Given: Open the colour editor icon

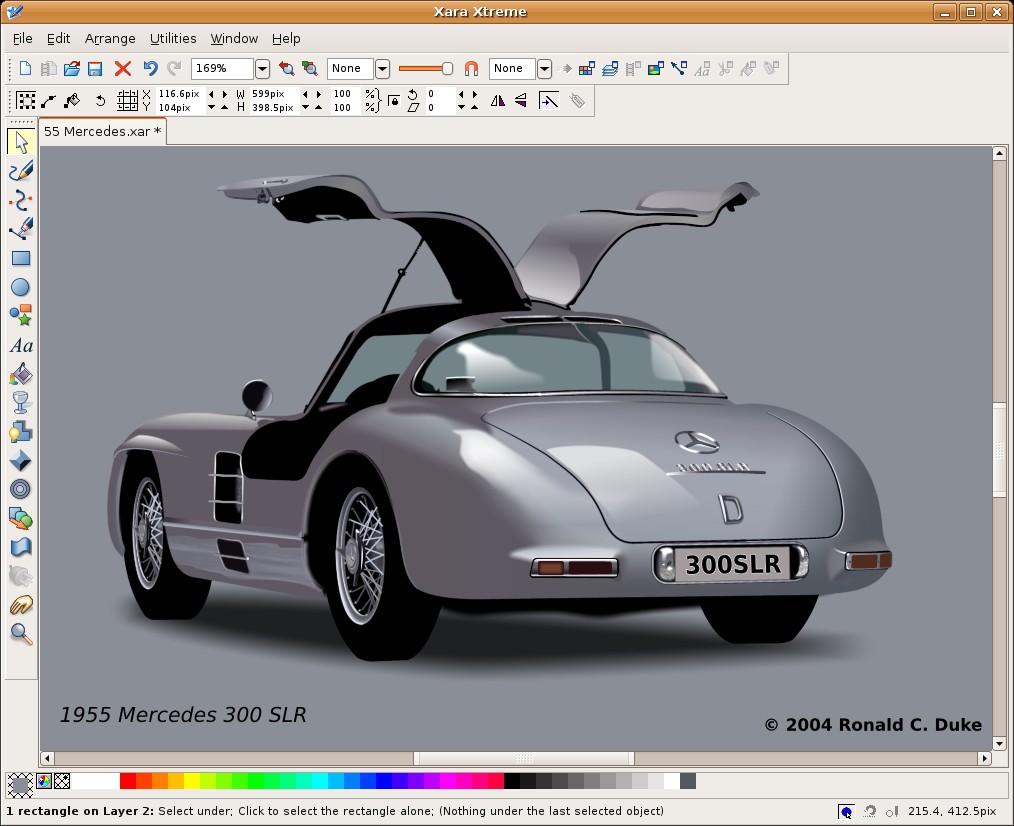Looking at the screenshot, I should pyautogui.click(x=44, y=781).
